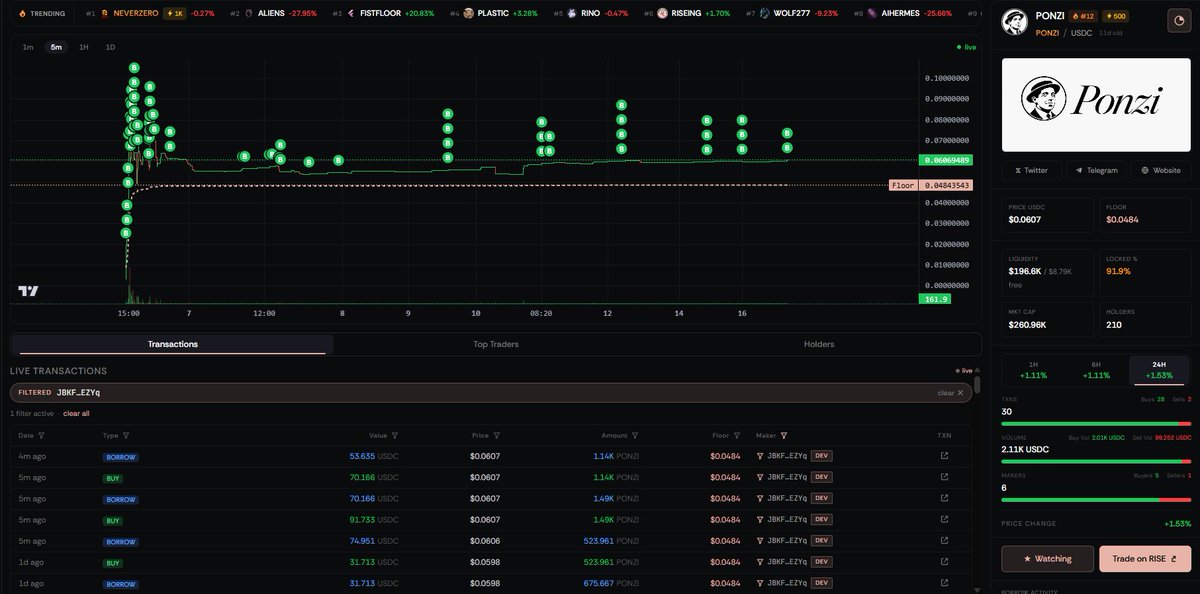Click the TradingView logo on the chart

click(28, 291)
